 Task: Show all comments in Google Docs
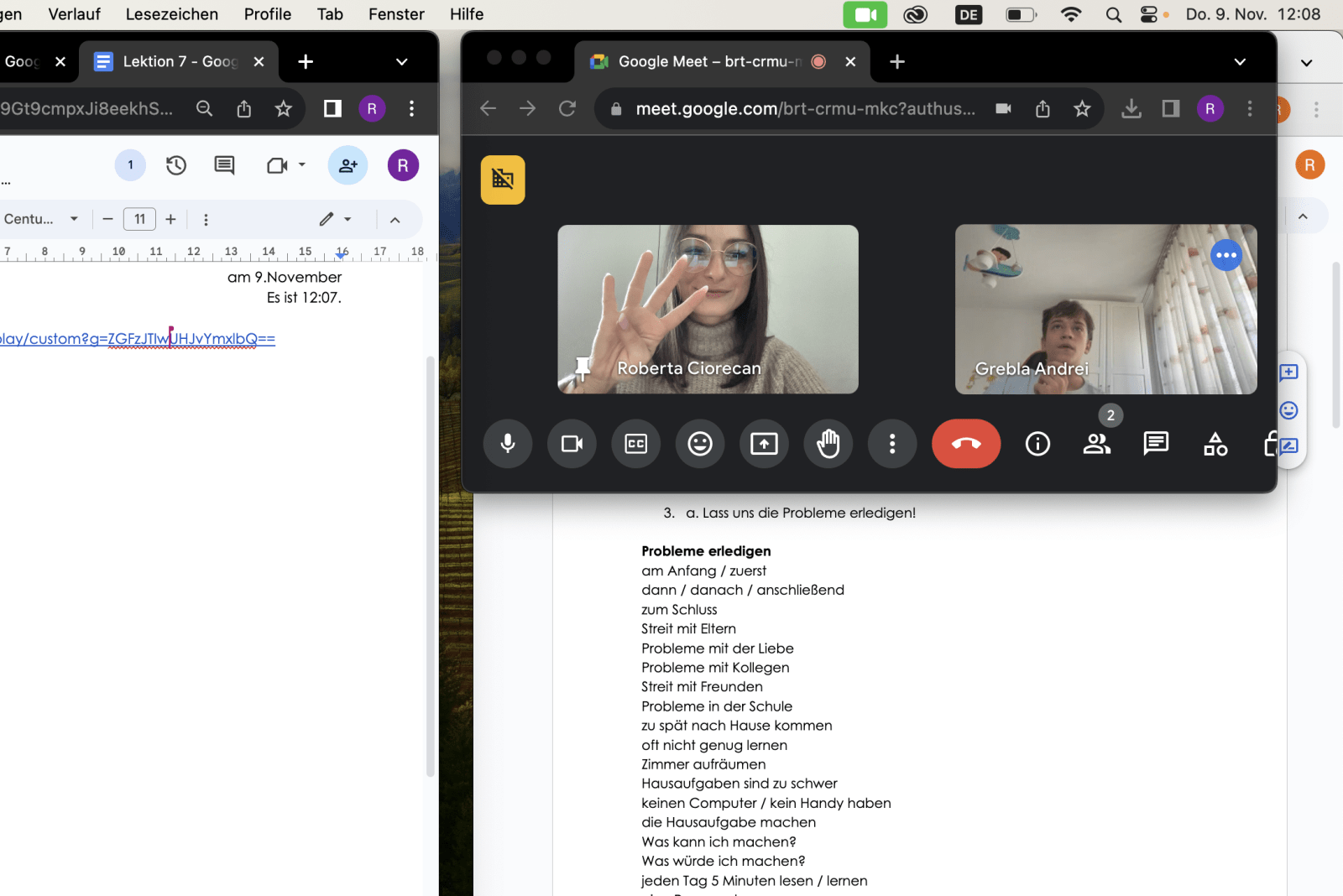pyautogui.click(x=224, y=165)
